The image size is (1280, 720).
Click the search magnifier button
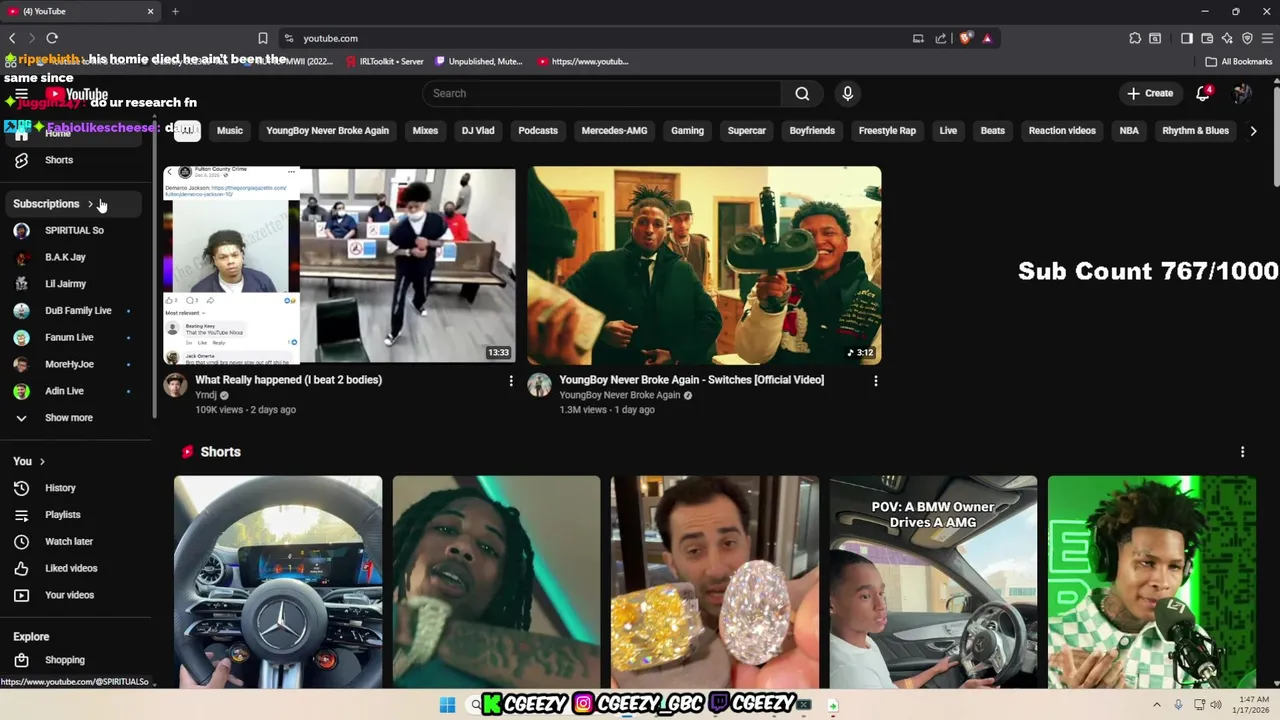tap(802, 93)
